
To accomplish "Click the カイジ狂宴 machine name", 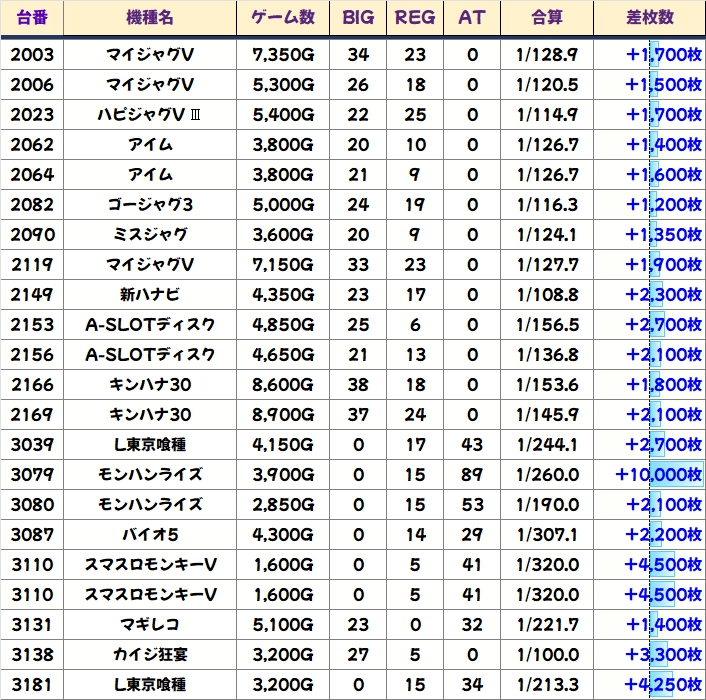I will pos(150,654).
